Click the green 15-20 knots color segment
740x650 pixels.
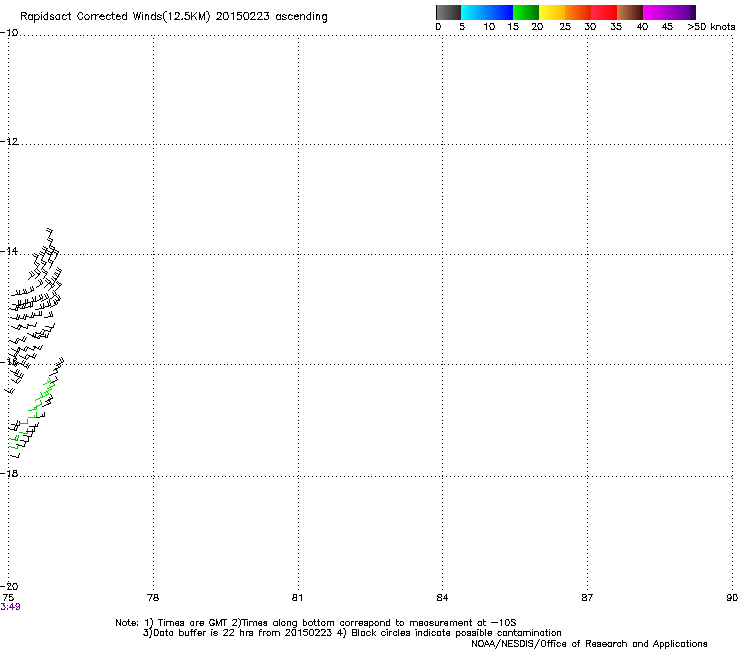click(x=526, y=12)
